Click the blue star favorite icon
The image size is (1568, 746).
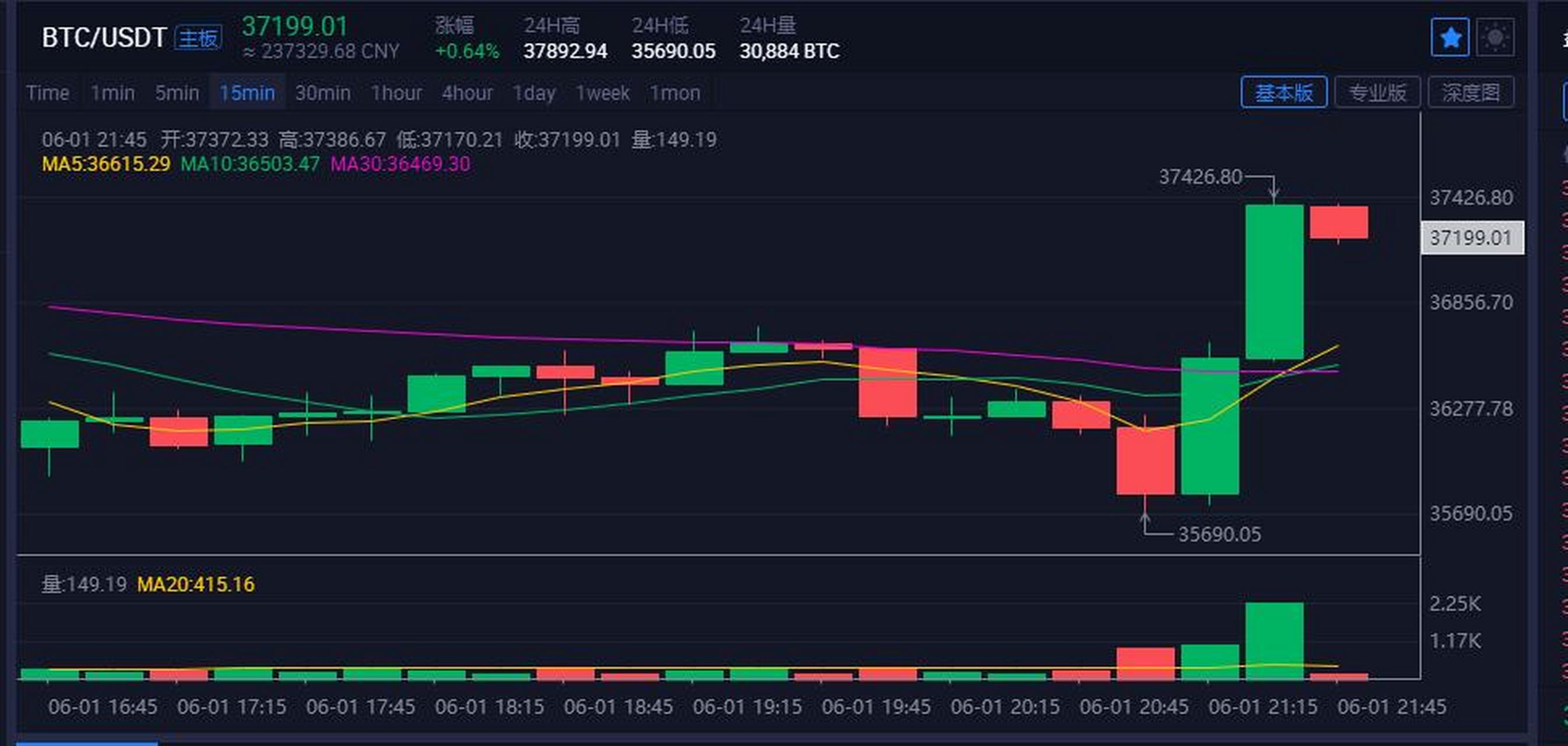click(1450, 38)
